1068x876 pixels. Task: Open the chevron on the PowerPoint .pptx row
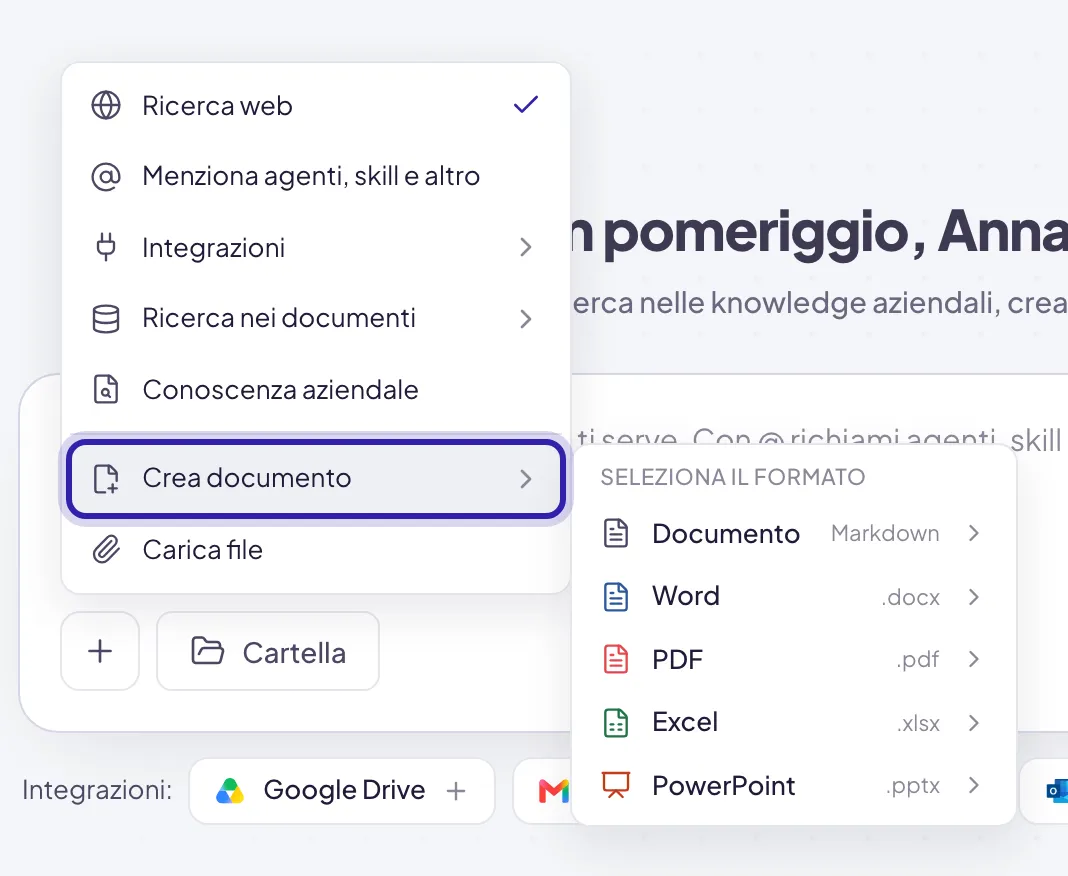coord(974,785)
